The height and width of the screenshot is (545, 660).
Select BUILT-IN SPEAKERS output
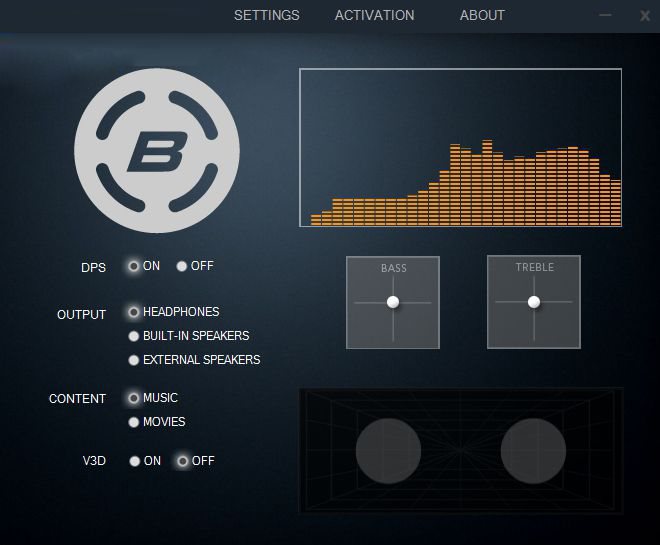point(133,336)
